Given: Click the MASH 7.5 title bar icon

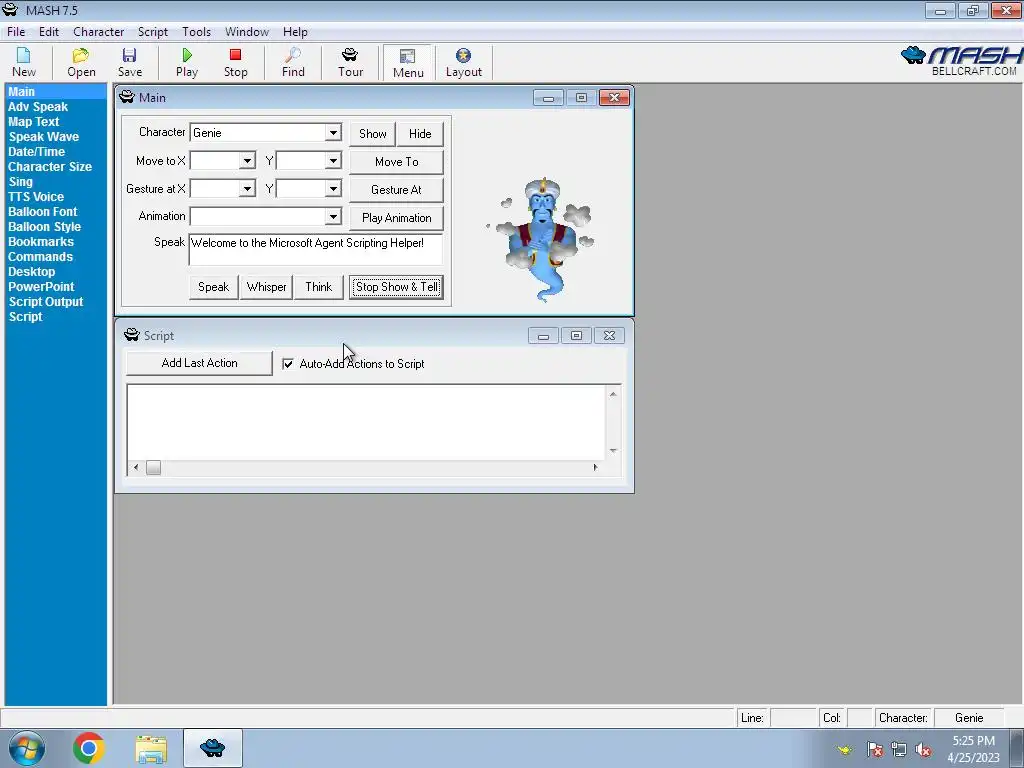Looking at the screenshot, I should 10,10.
